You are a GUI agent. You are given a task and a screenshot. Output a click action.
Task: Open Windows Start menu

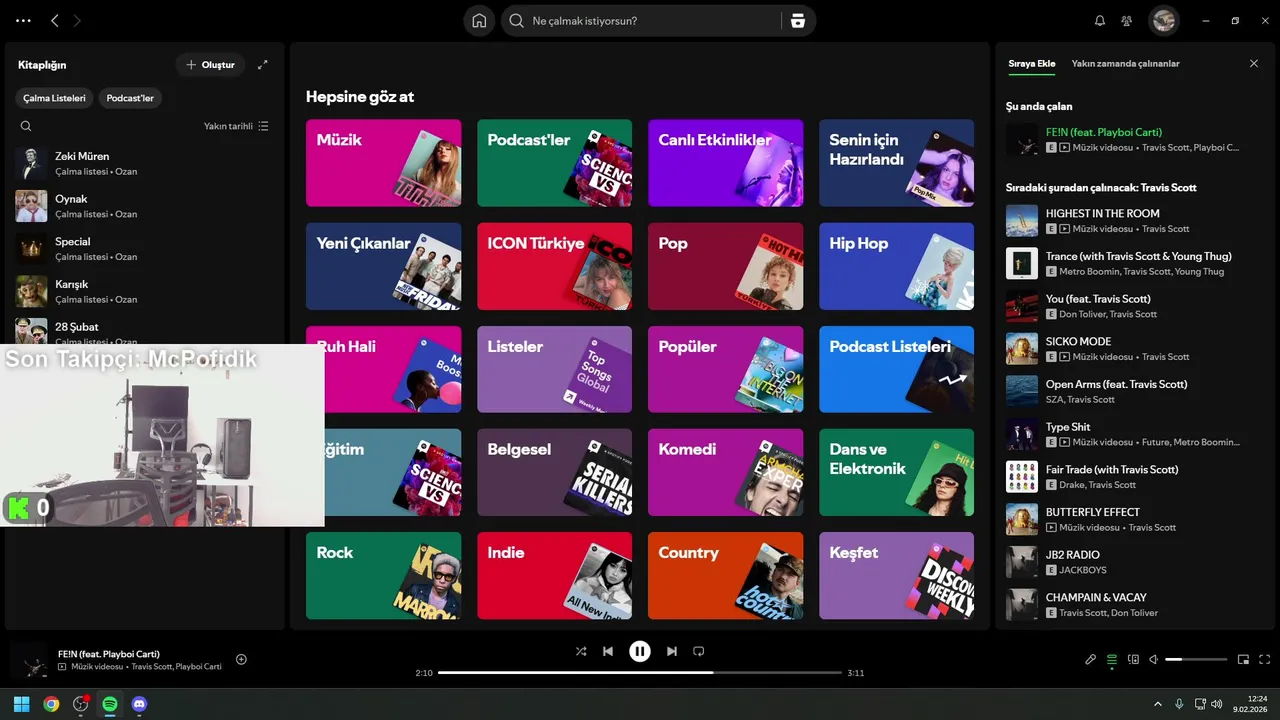click(x=21, y=704)
